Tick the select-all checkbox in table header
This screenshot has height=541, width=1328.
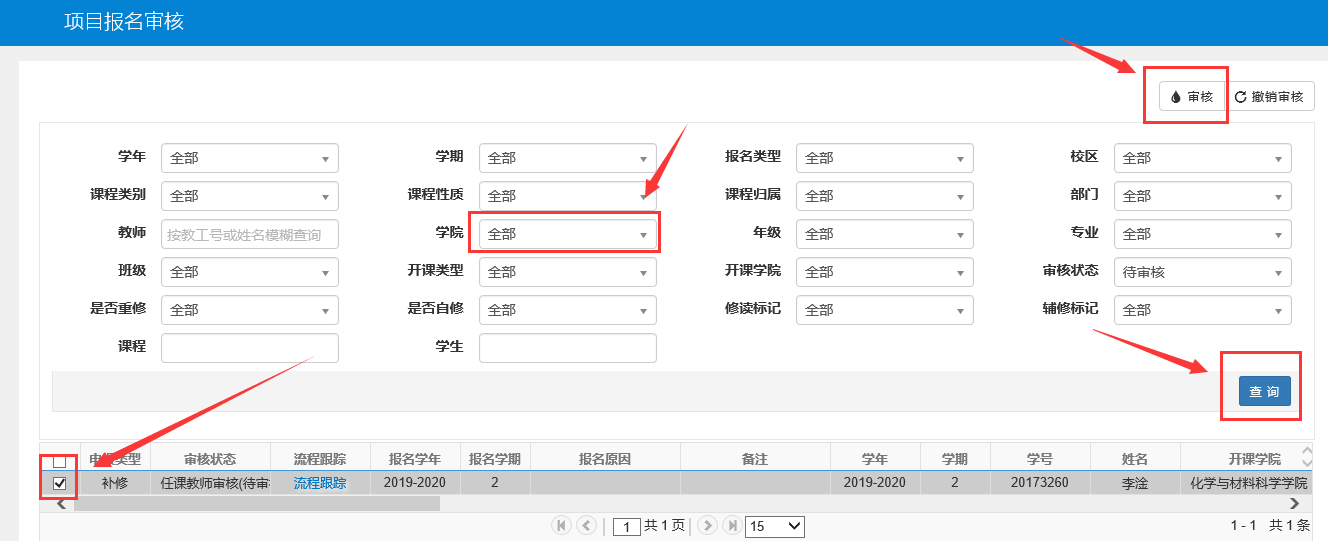pos(60,461)
